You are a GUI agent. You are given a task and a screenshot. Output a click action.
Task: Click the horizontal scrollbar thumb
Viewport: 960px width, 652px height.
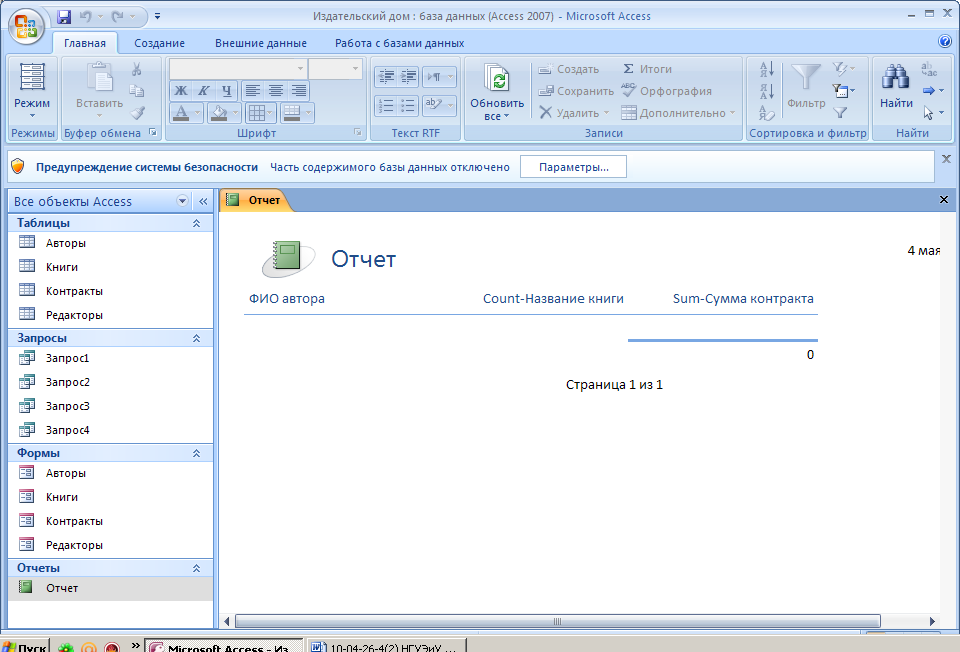(557, 621)
